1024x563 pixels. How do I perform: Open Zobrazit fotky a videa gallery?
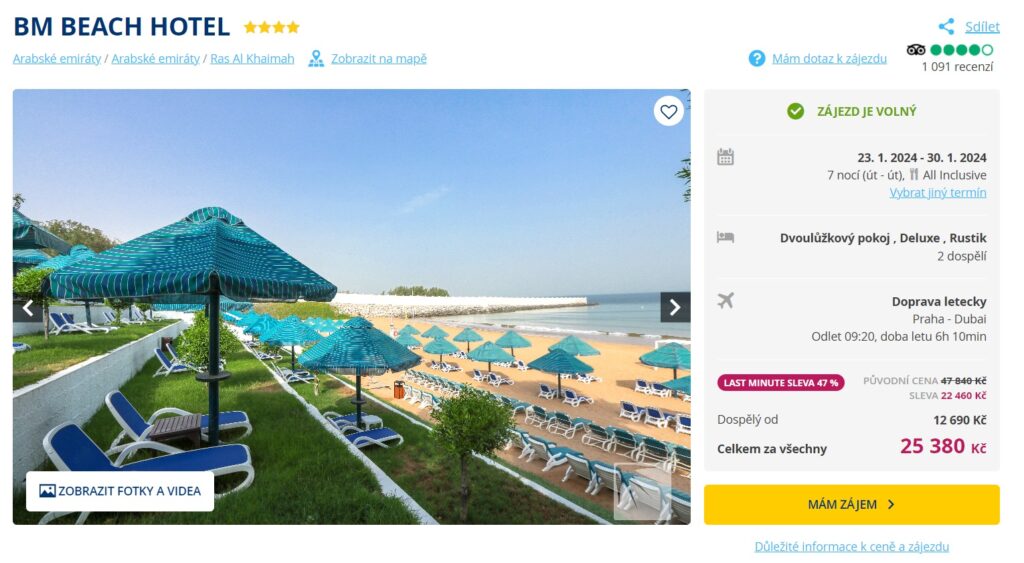[x=120, y=491]
